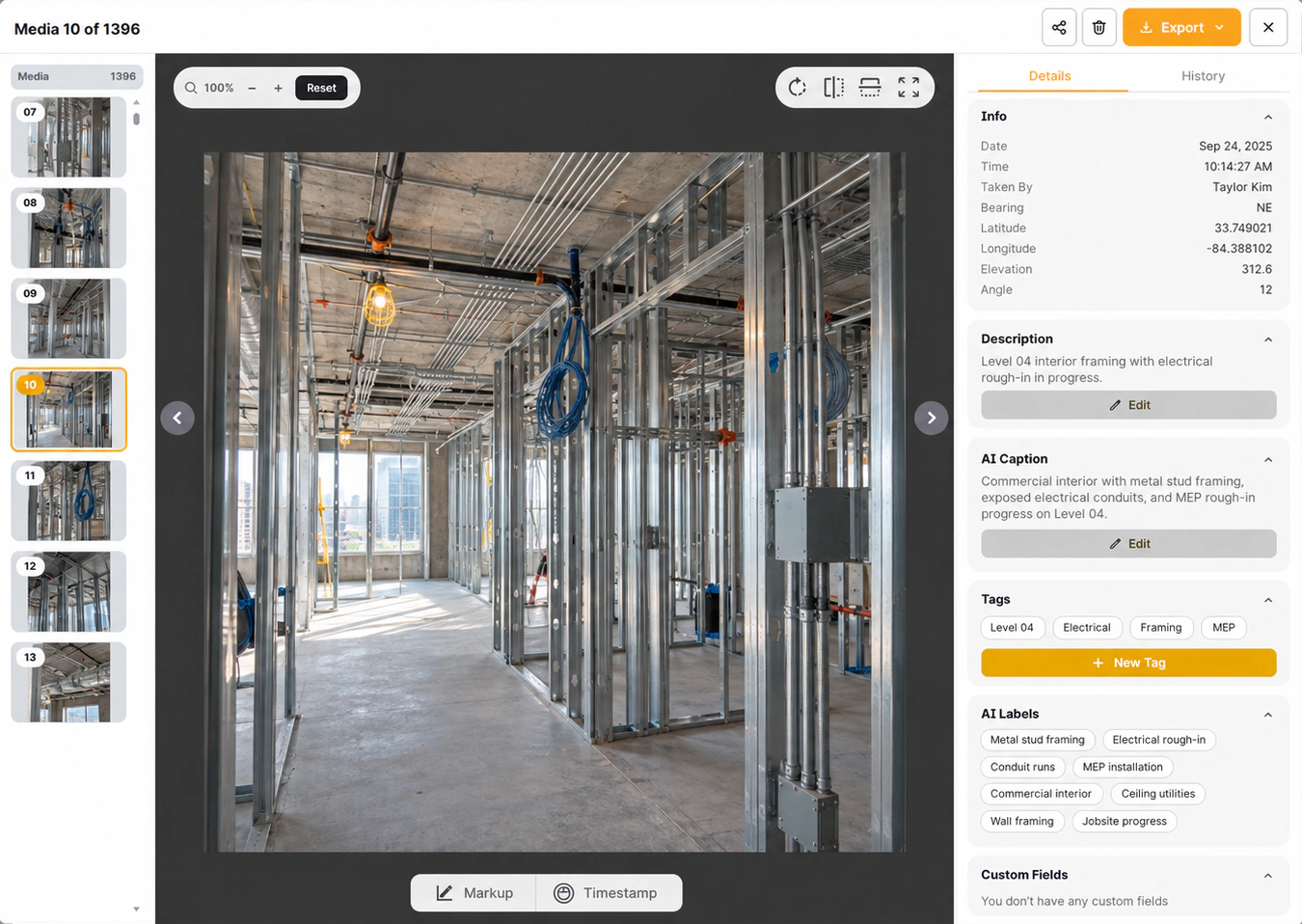The width and height of the screenshot is (1302, 924).
Task: Collapse the Tags section
Action: [1268, 600]
